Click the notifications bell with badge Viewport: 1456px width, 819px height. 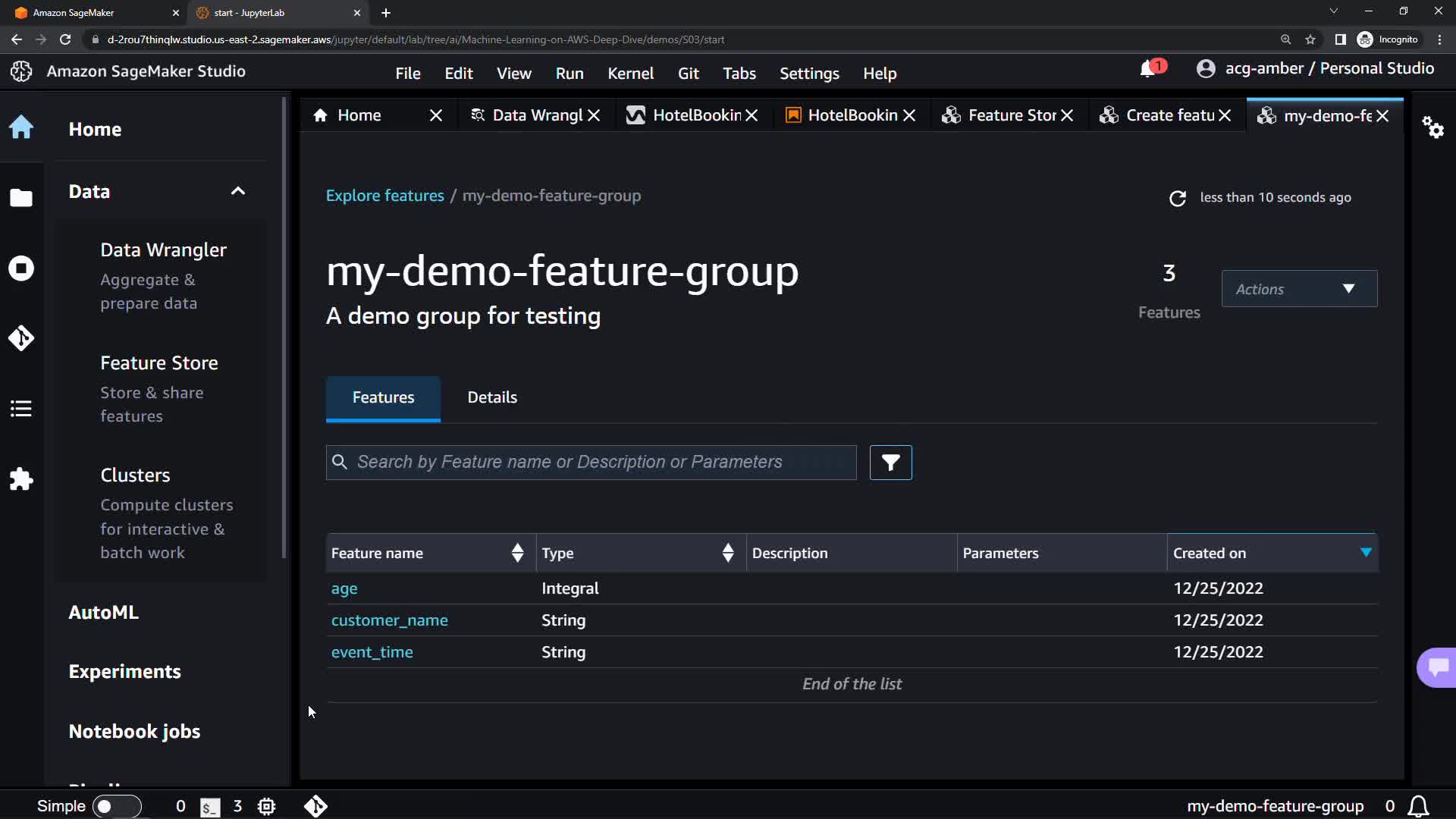pyautogui.click(x=1148, y=69)
